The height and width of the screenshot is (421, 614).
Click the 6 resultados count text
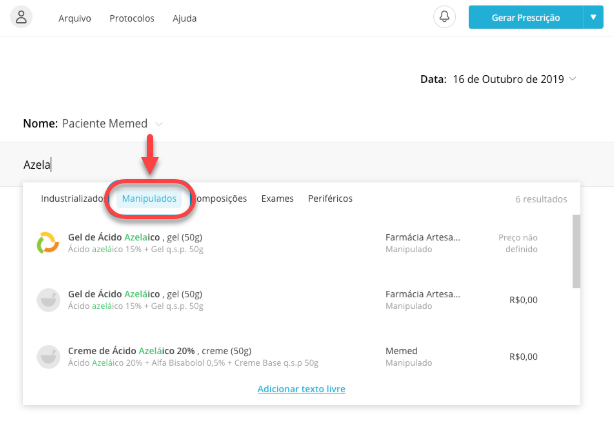[x=541, y=199]
